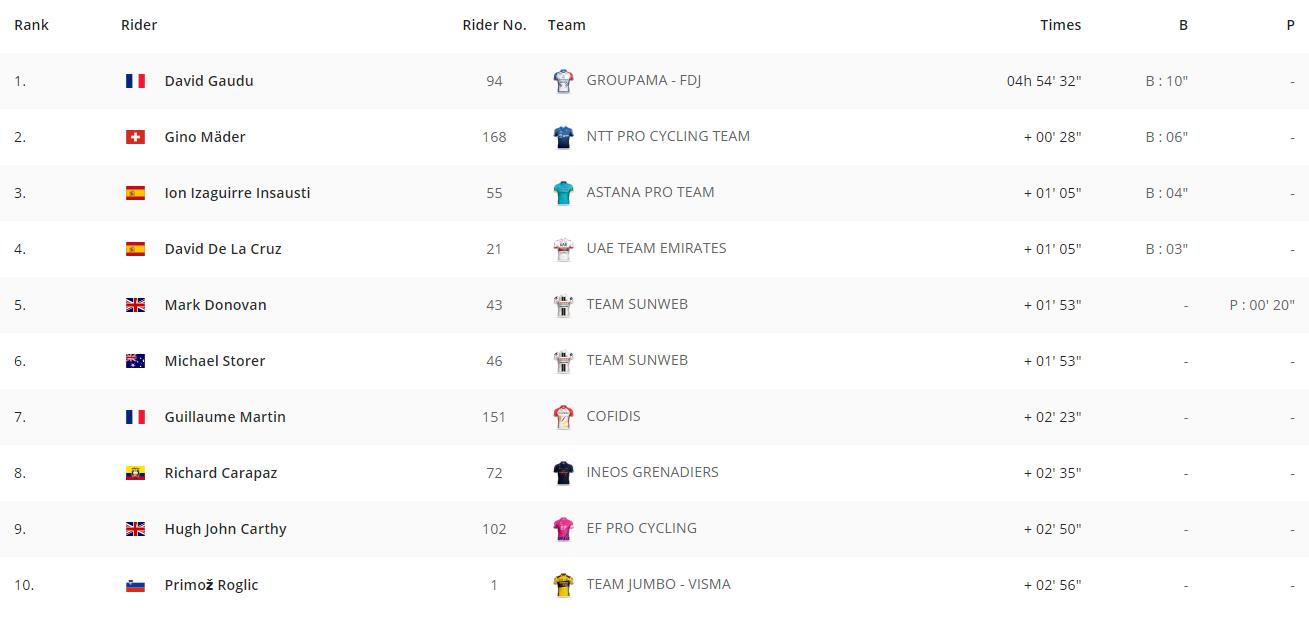Select Mark Donovan's name
This screenshot has height=621, width=1309.
[215, 305]
